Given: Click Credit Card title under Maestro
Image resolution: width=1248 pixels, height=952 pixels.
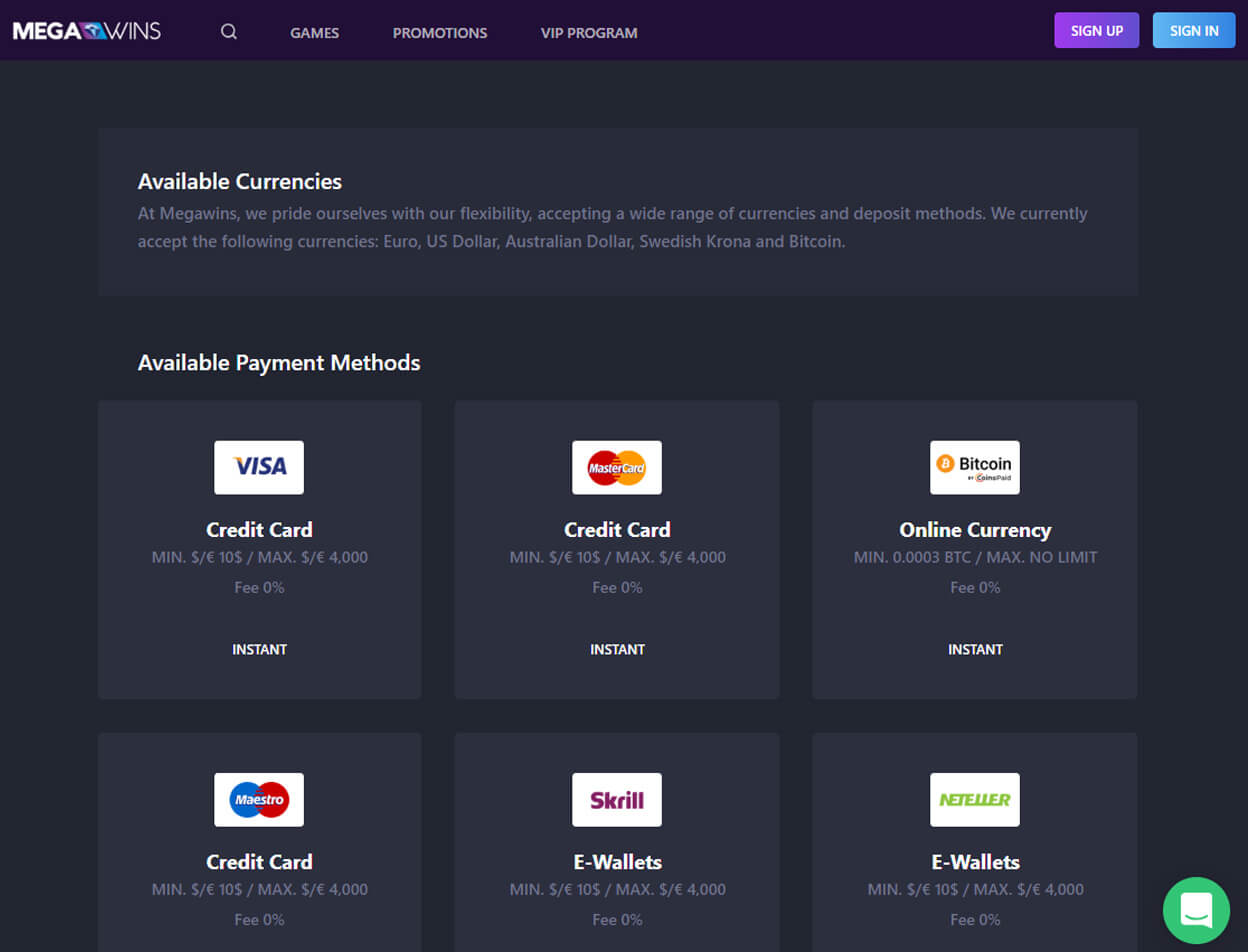Looking at the screenshot, I should coord(259,862).
